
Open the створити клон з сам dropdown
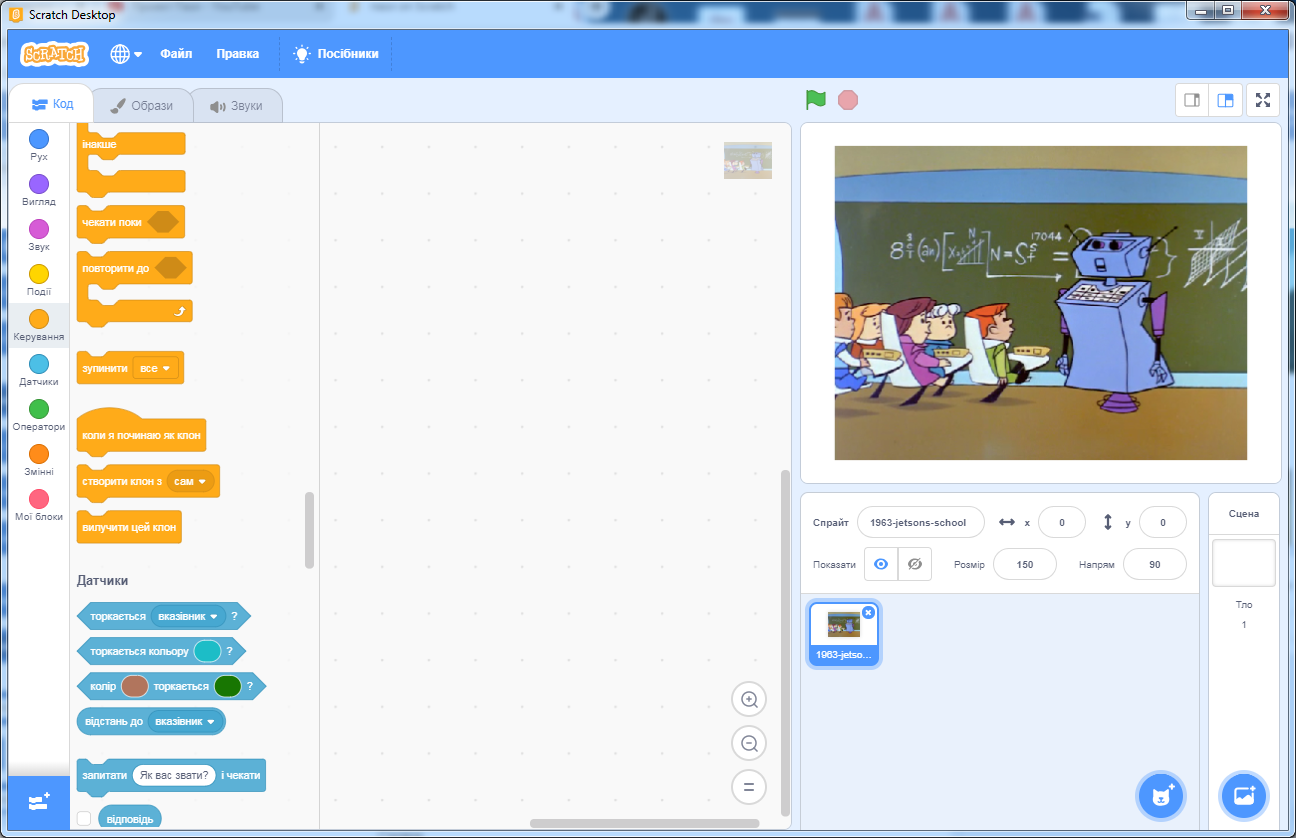tap(191, 481)
